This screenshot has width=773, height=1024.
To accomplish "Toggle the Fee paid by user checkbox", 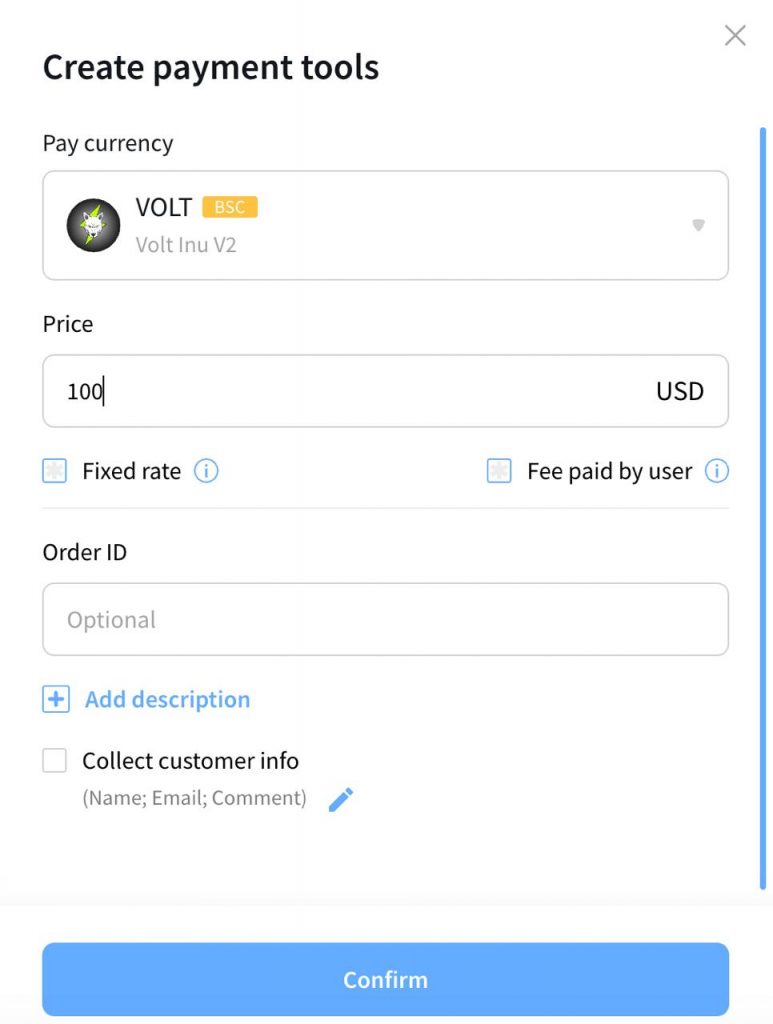I will (499, 471).
